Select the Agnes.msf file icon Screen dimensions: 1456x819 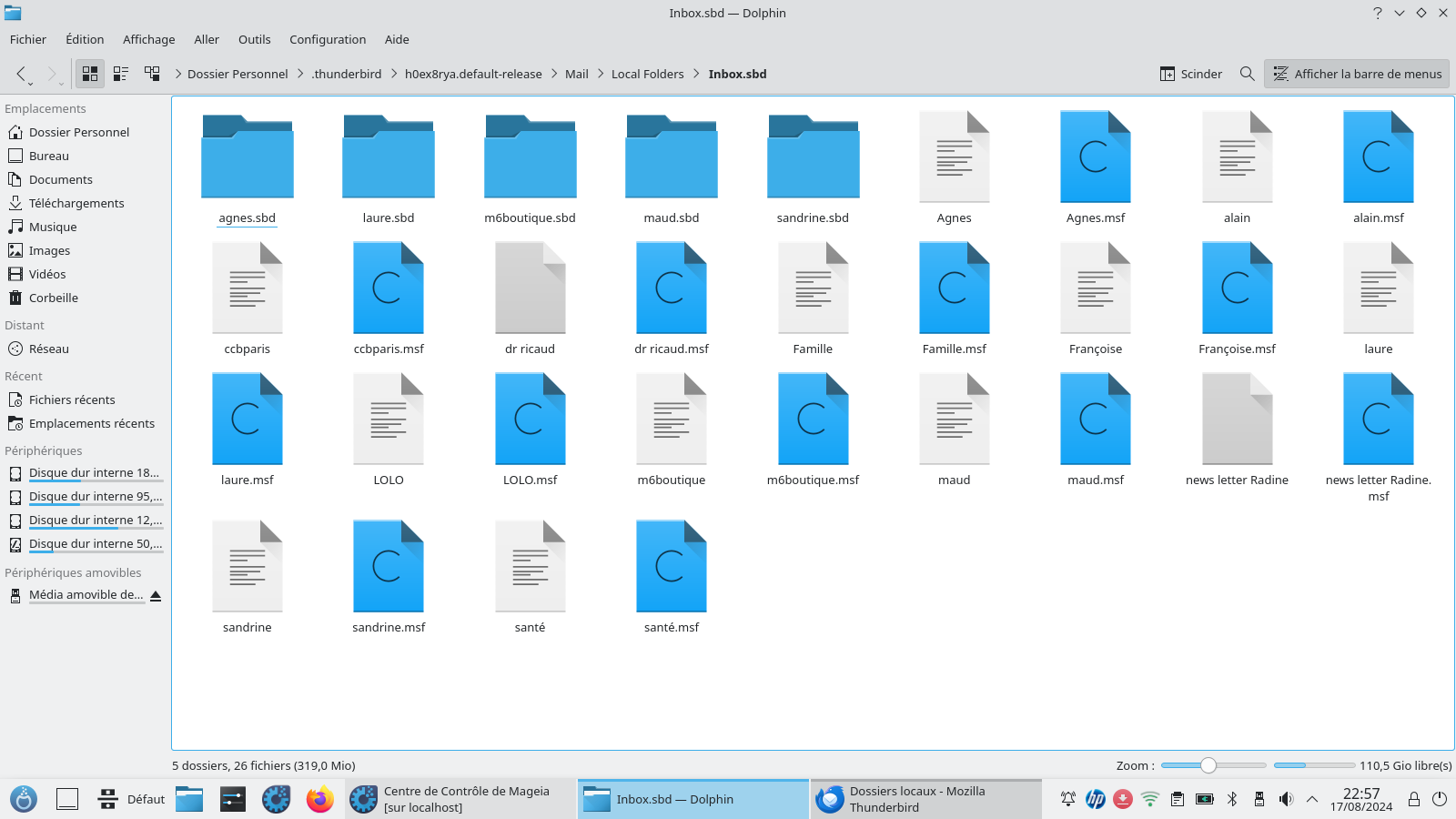pyautogui.click(x=1096, y=157)
